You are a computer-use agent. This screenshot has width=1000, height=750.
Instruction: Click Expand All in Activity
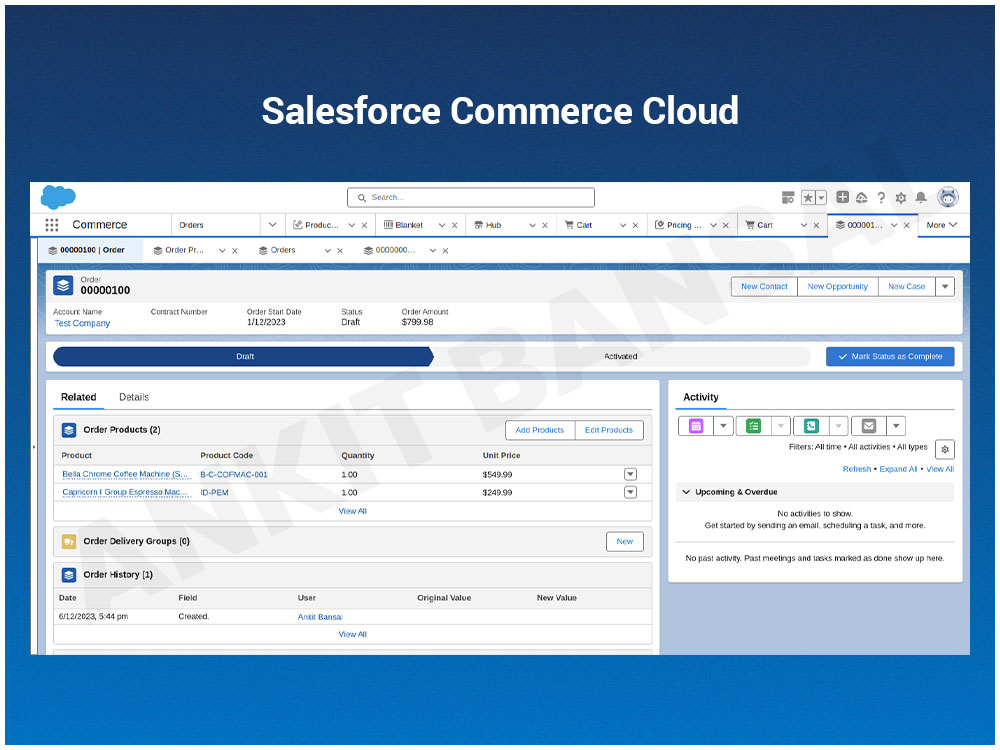point(898,469)
